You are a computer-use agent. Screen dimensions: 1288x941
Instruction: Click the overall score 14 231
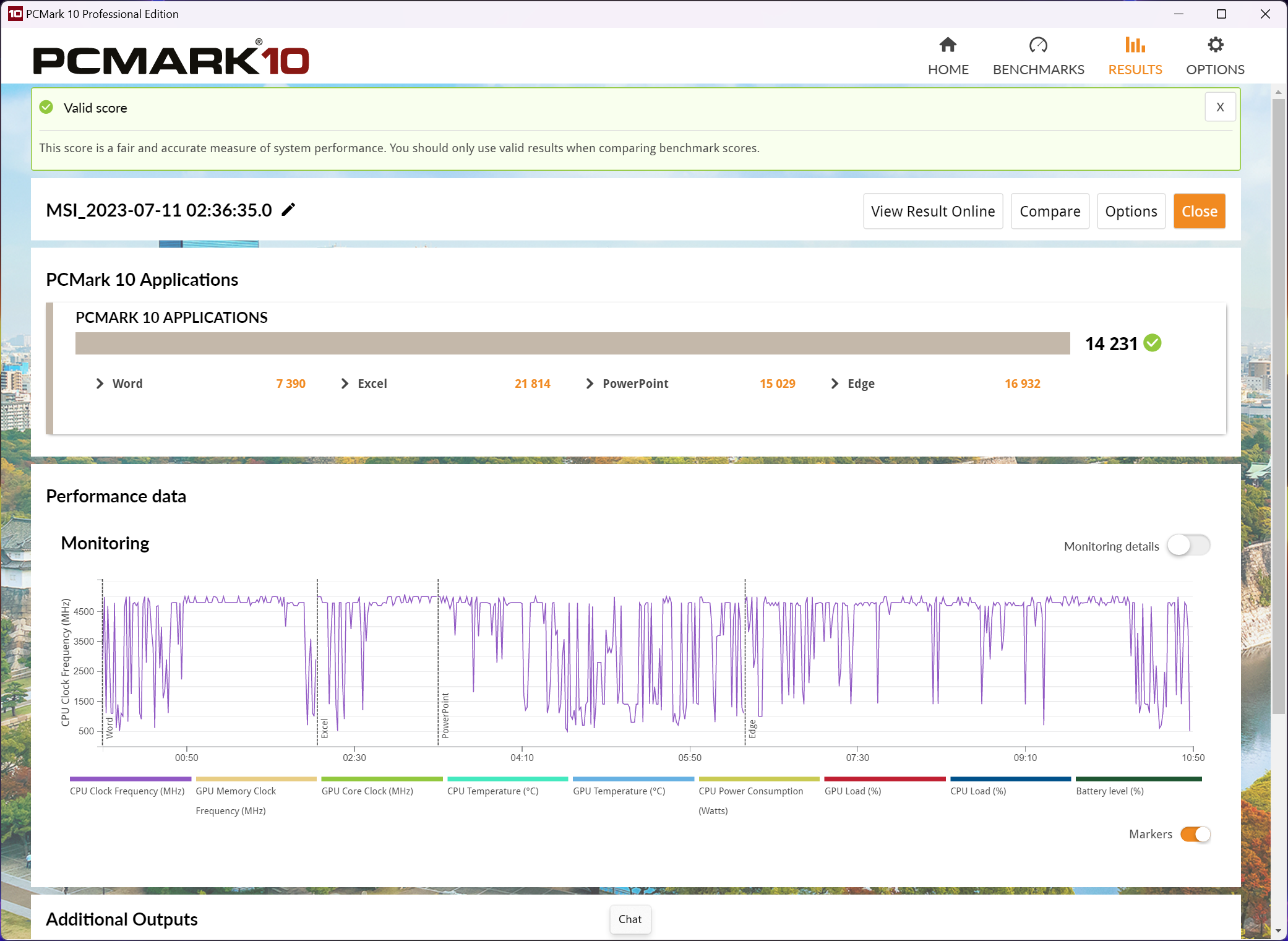(1111, 344)
